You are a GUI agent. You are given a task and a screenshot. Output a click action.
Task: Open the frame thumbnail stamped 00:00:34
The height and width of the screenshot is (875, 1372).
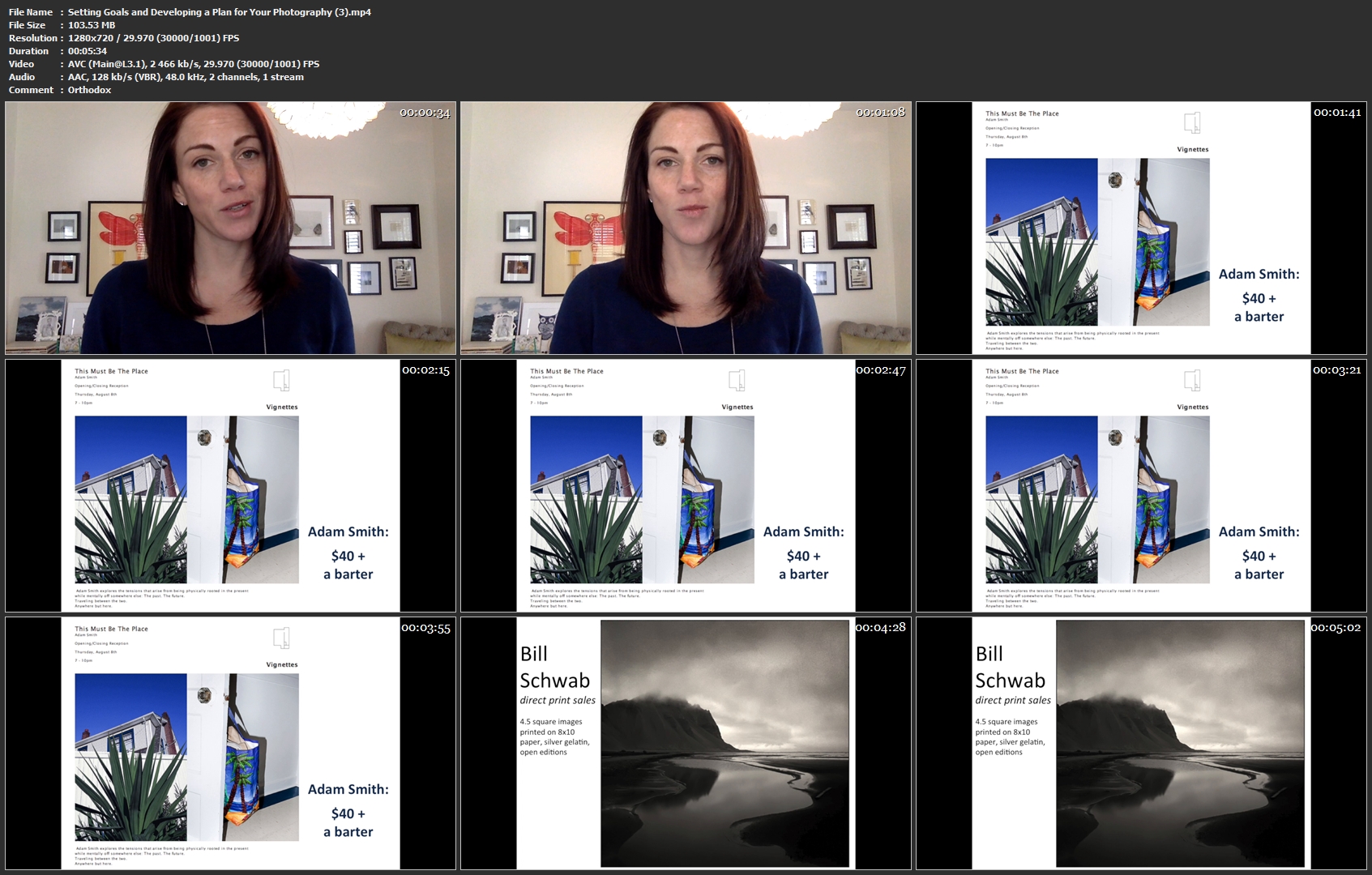(230, 228)
